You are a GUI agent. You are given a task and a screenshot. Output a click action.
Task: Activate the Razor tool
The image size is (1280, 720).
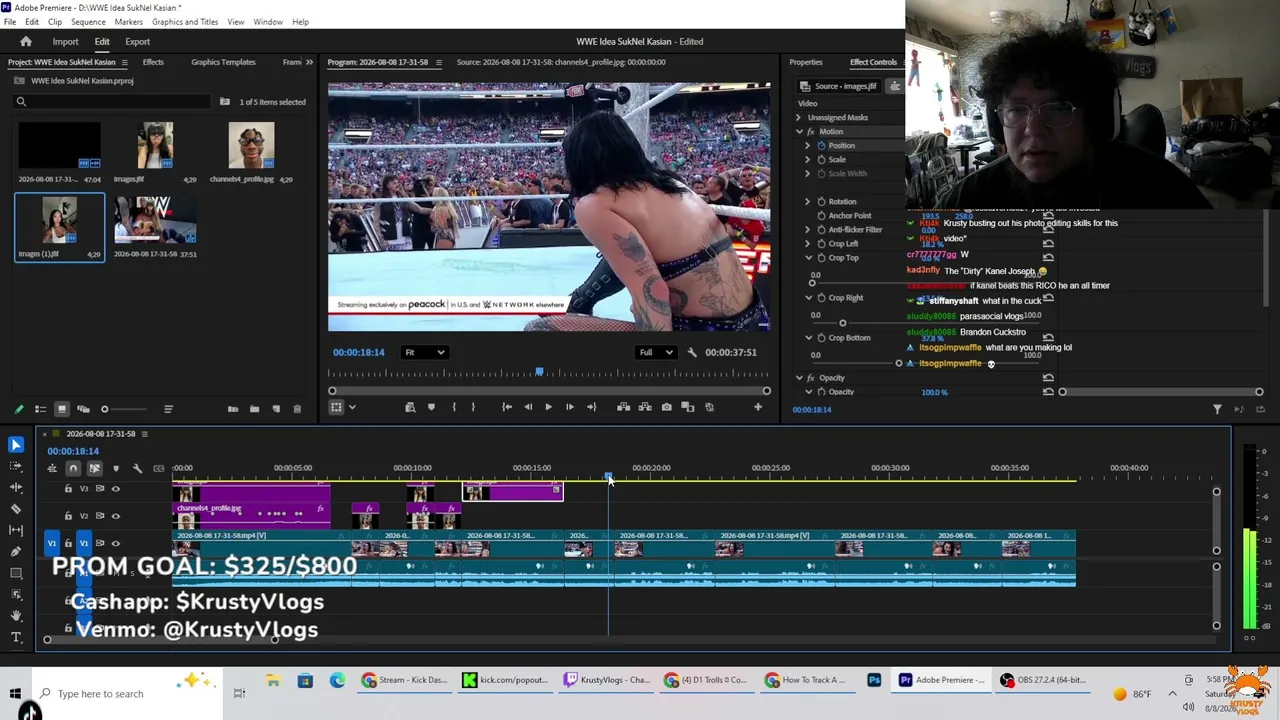(x=16, y=509)
